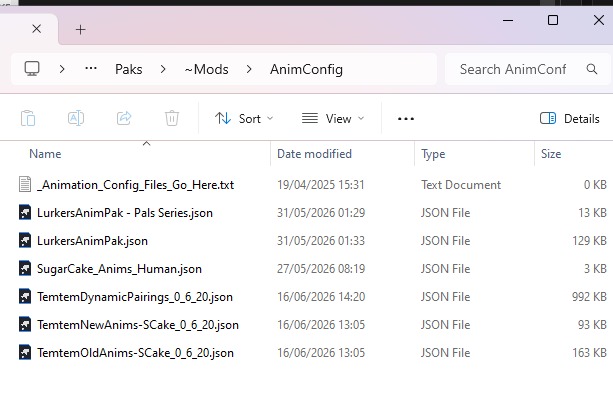Close the File Explorer window
The width and height of the screenshot is (613, 399).
pyautogui.click(x=599, y=20)
